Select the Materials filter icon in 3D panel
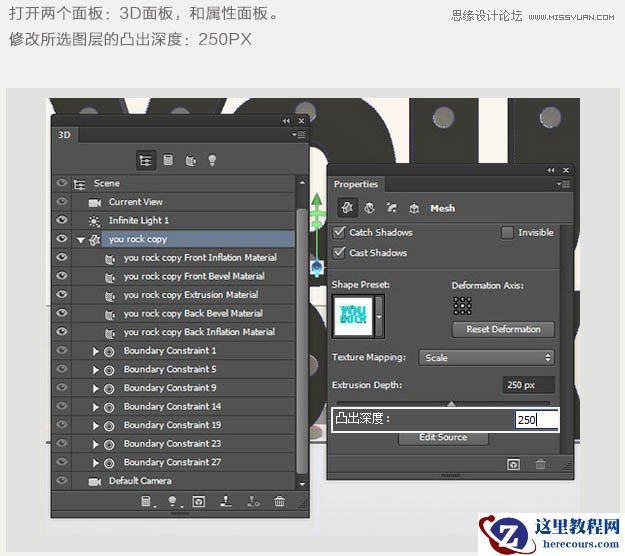The height and width of the screenshot is (556, 625). pyautogui.click(x=191, y=161)
